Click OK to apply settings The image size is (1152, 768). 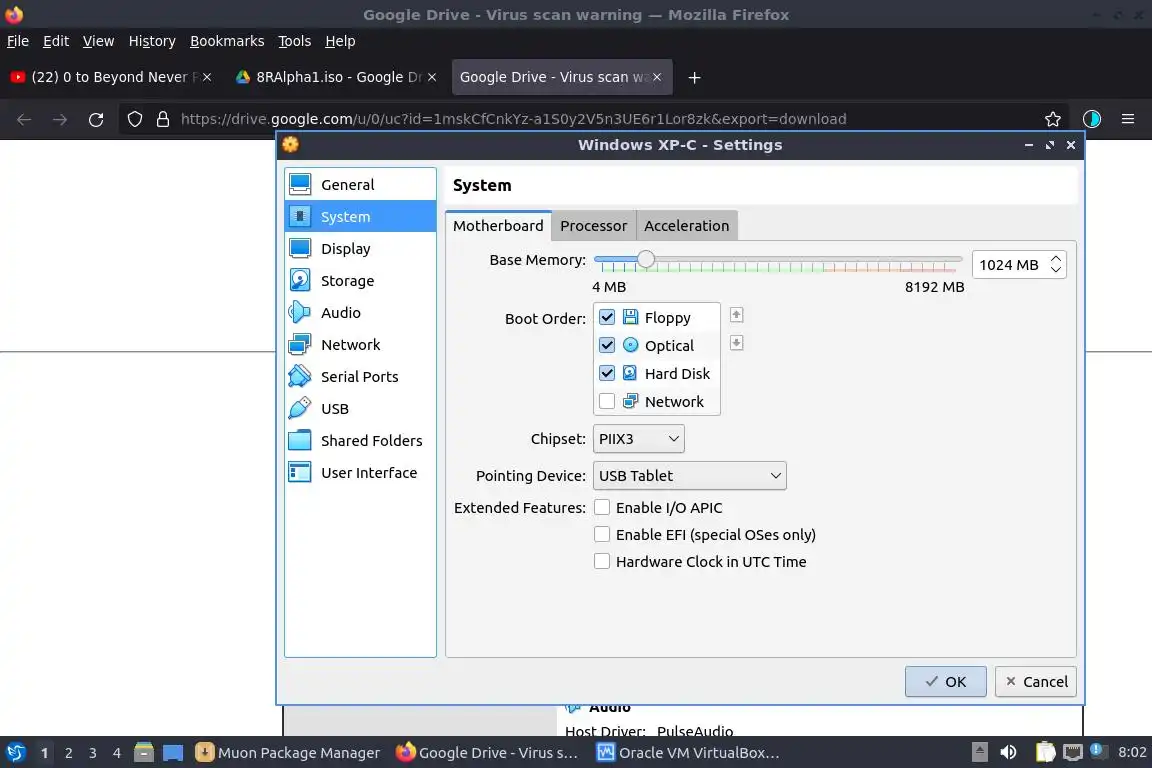coord(946,681)
